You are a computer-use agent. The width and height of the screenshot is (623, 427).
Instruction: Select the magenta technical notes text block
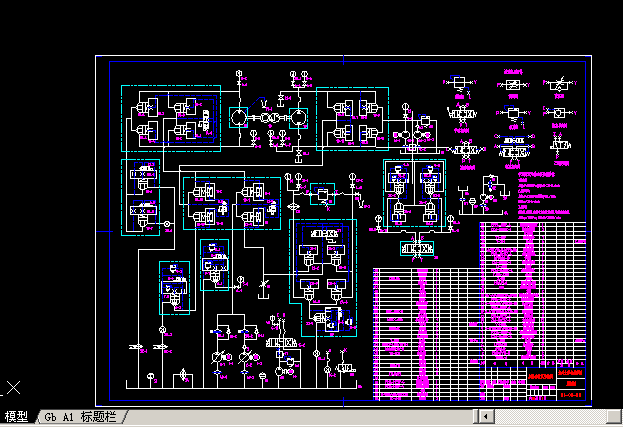544,193
